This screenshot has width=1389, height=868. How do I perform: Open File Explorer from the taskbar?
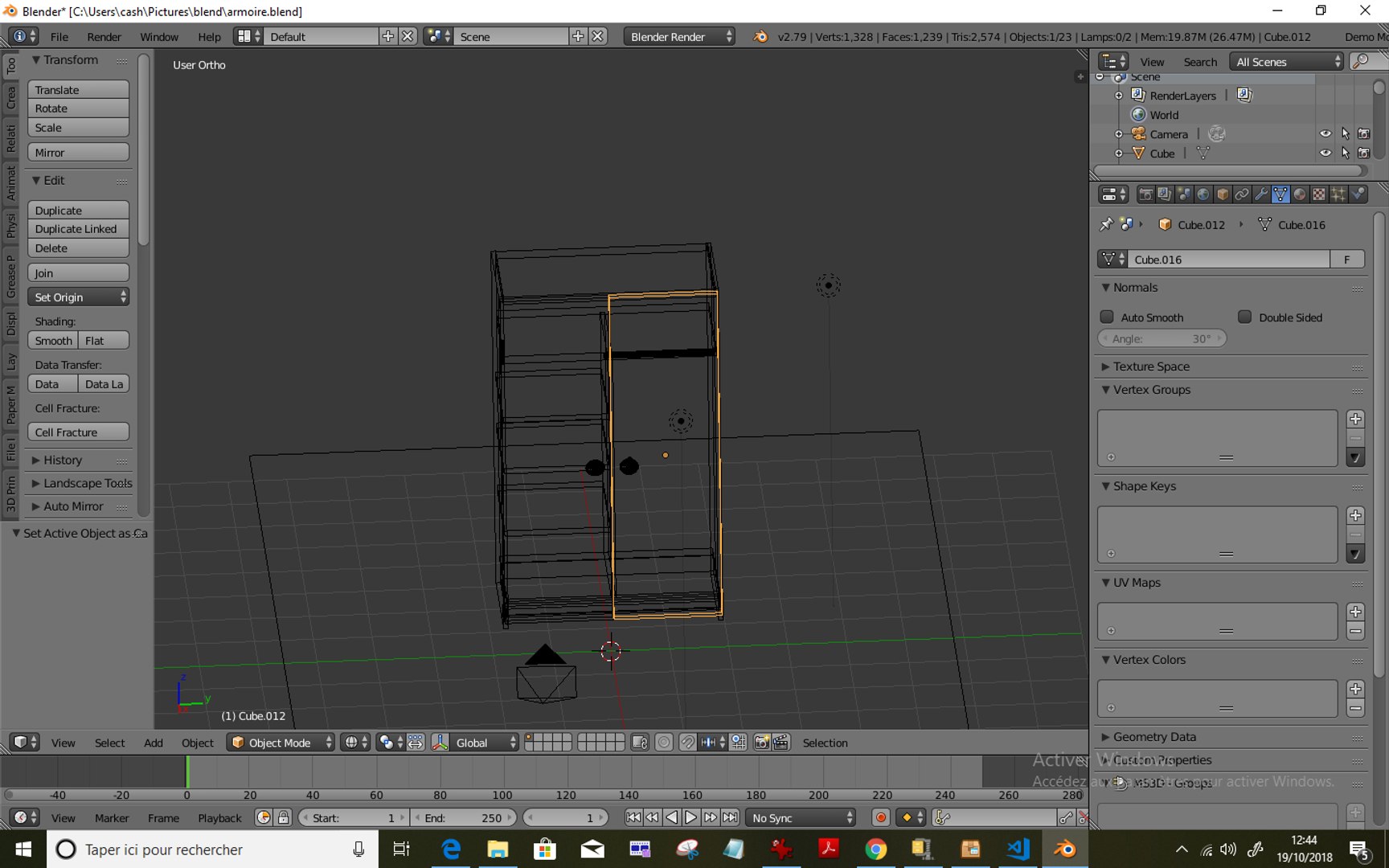pyautogui.click(x=498, y=849)
